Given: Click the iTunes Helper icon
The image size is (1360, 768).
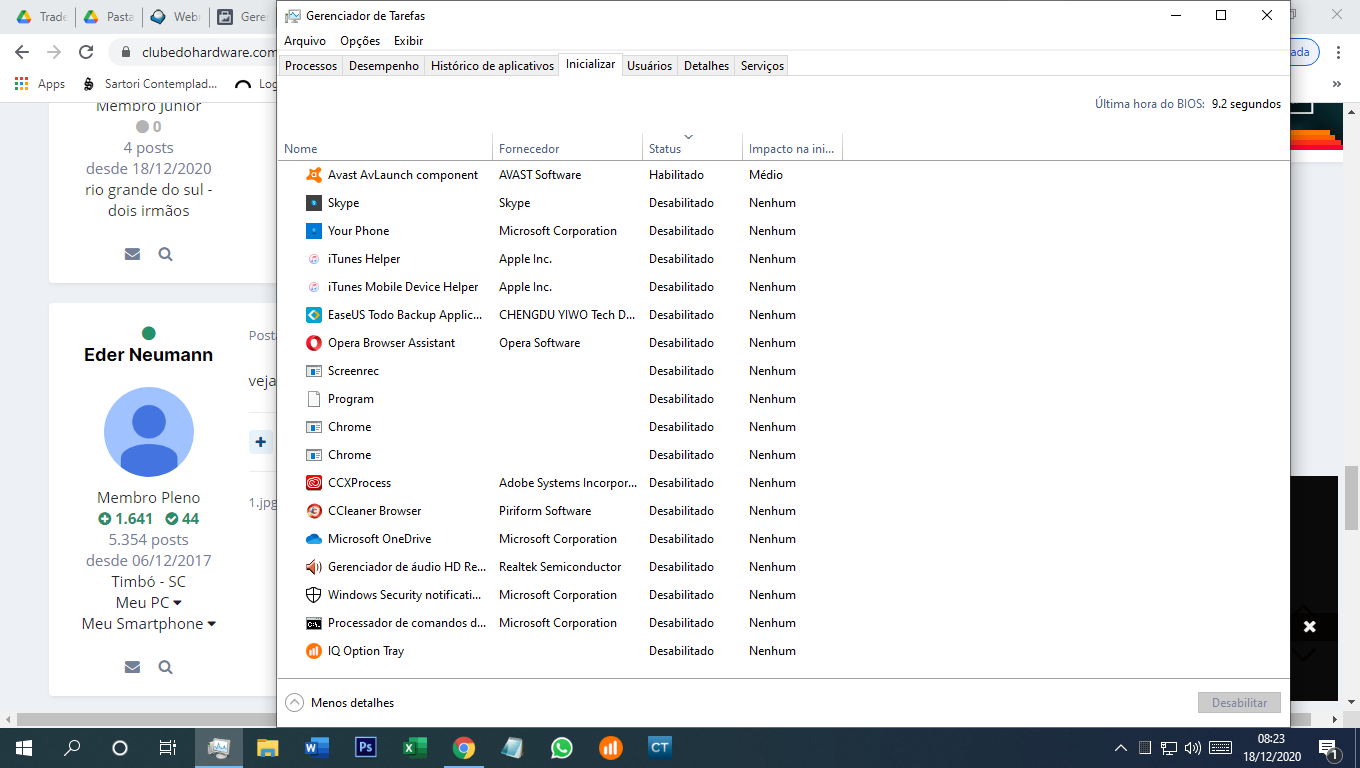Looking at the screenshot, I should click(313, 259).
